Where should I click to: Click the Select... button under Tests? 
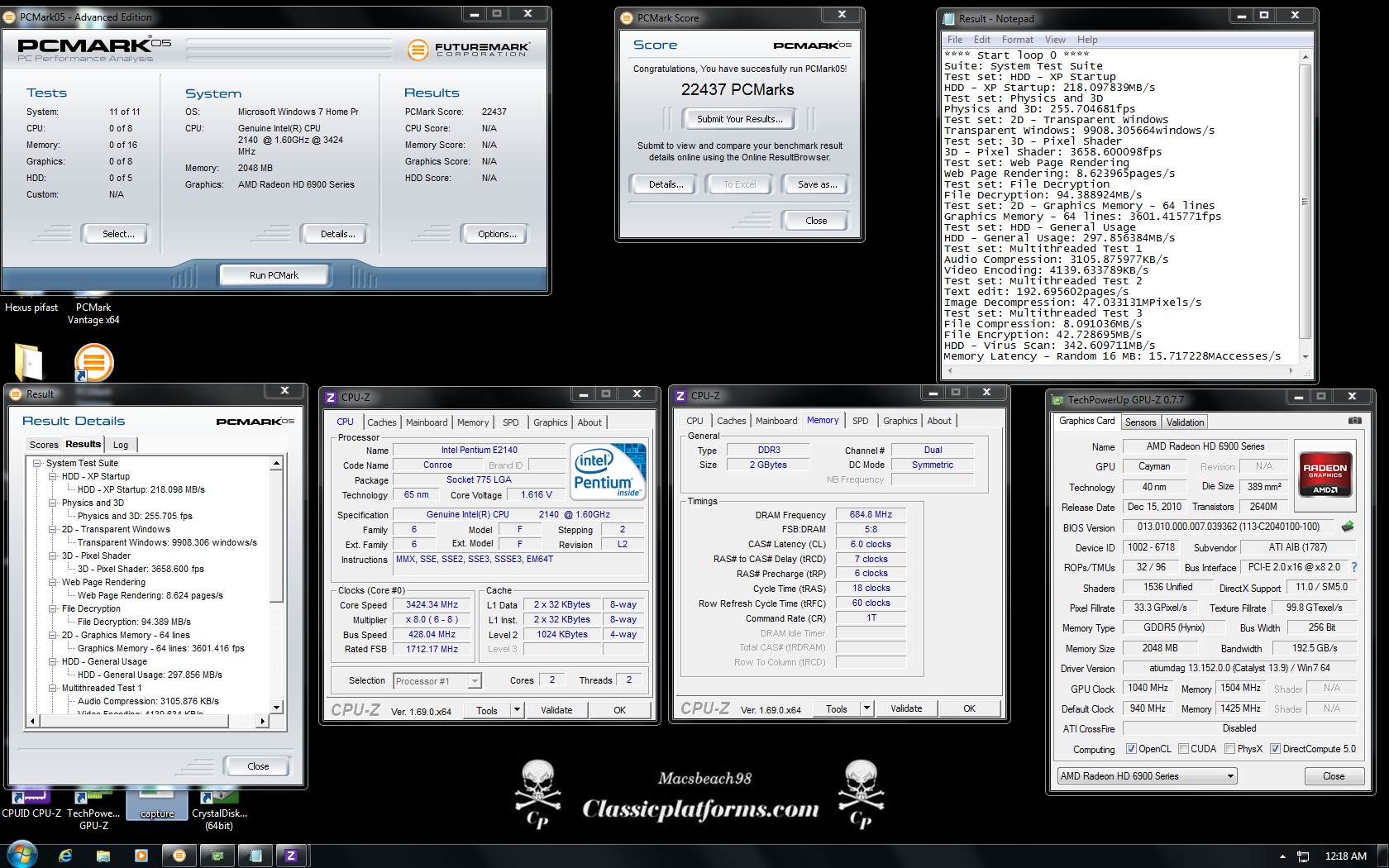(117, 234)
